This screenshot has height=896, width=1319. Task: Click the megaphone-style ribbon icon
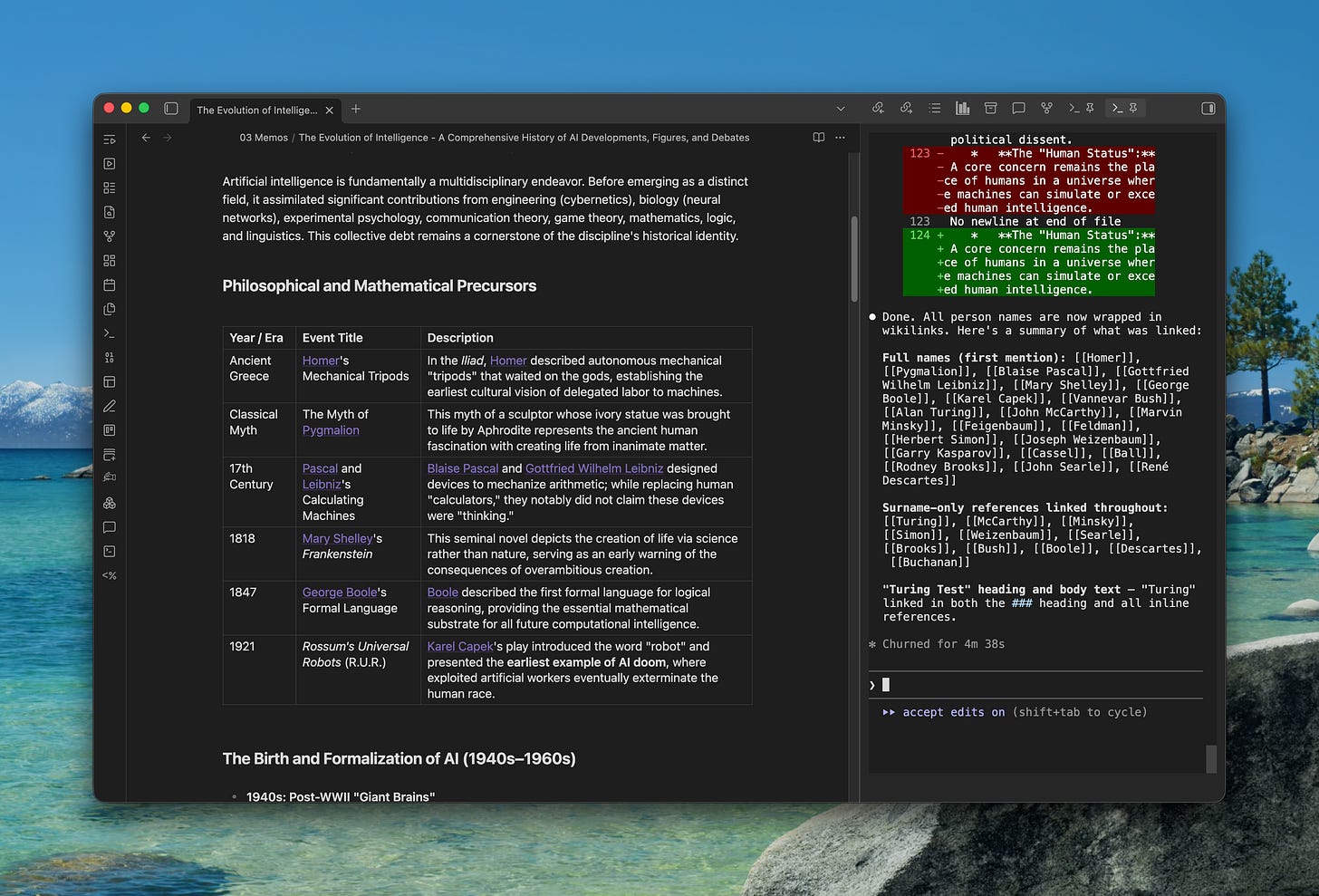pyautogui.click(x=110, y=478)
